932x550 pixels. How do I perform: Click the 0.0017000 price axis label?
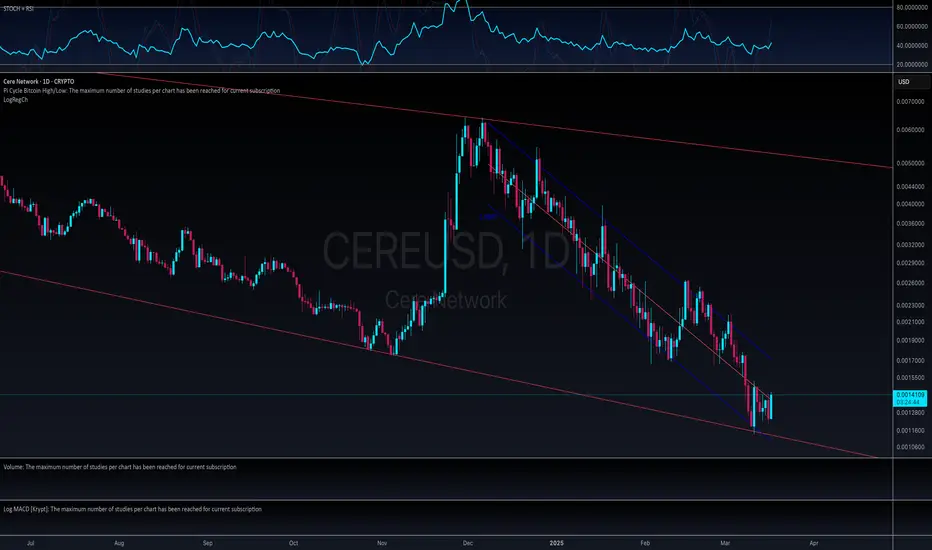pos(910,360)
